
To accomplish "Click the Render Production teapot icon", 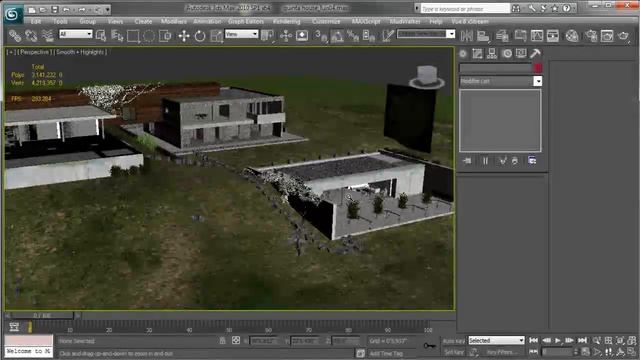I will coord(623,36).
